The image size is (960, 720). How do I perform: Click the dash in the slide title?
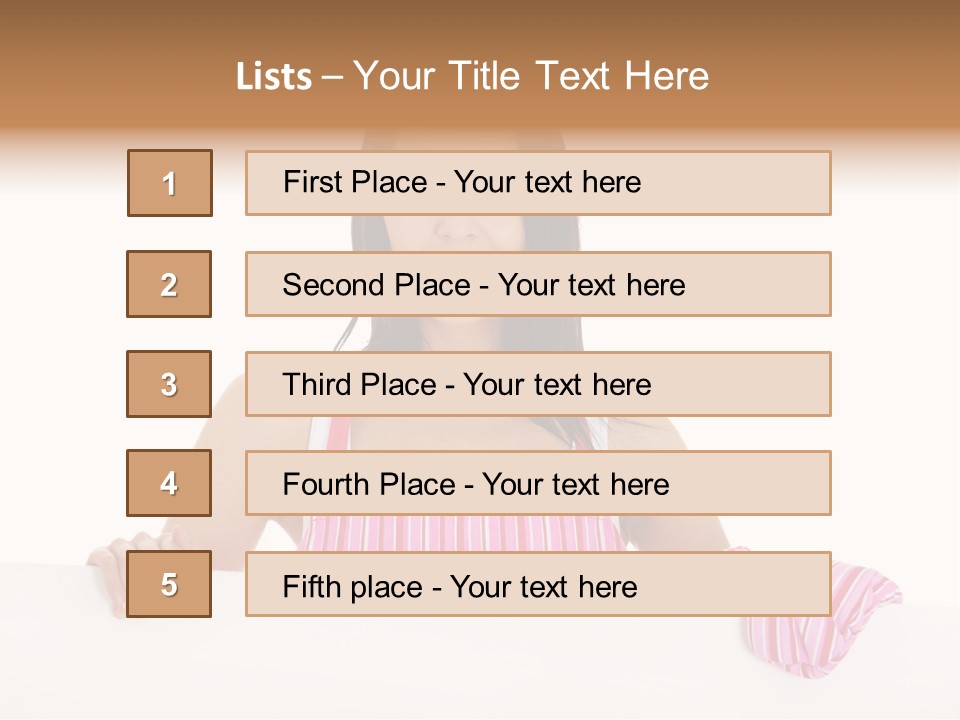click(332, 77)
